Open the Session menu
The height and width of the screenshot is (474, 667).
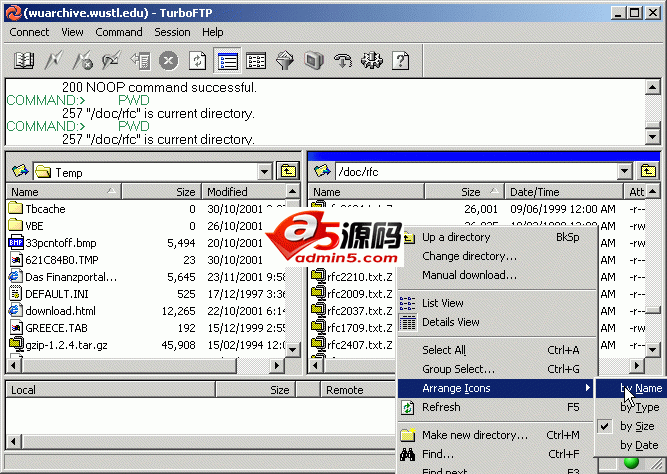tap(172, 32)
